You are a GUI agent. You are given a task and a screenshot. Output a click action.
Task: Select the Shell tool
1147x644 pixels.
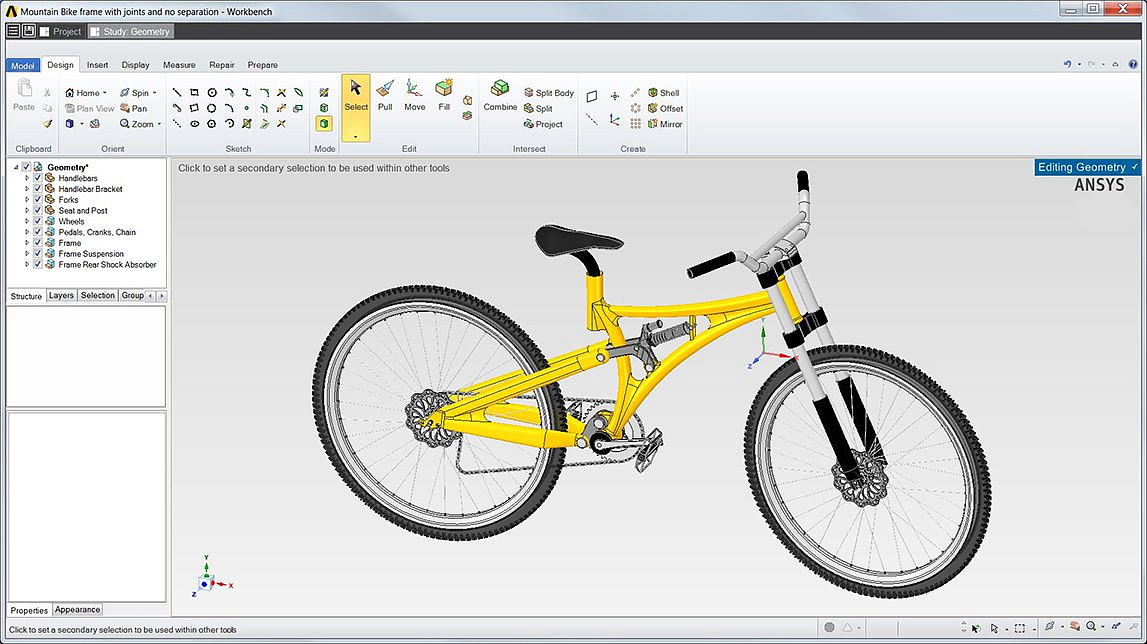663,93
